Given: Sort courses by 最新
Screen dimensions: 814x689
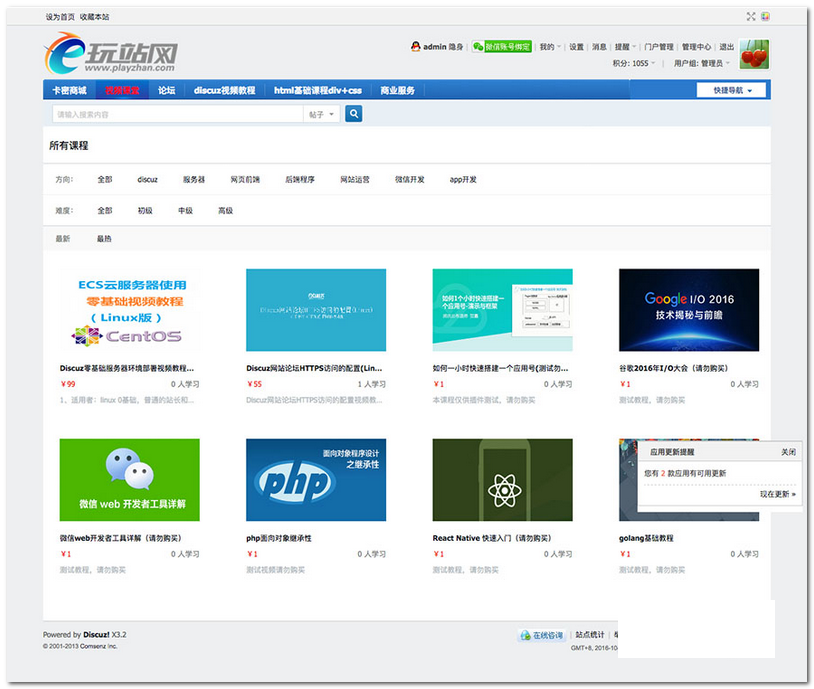Looking at the screenshot, I should 63,239.
